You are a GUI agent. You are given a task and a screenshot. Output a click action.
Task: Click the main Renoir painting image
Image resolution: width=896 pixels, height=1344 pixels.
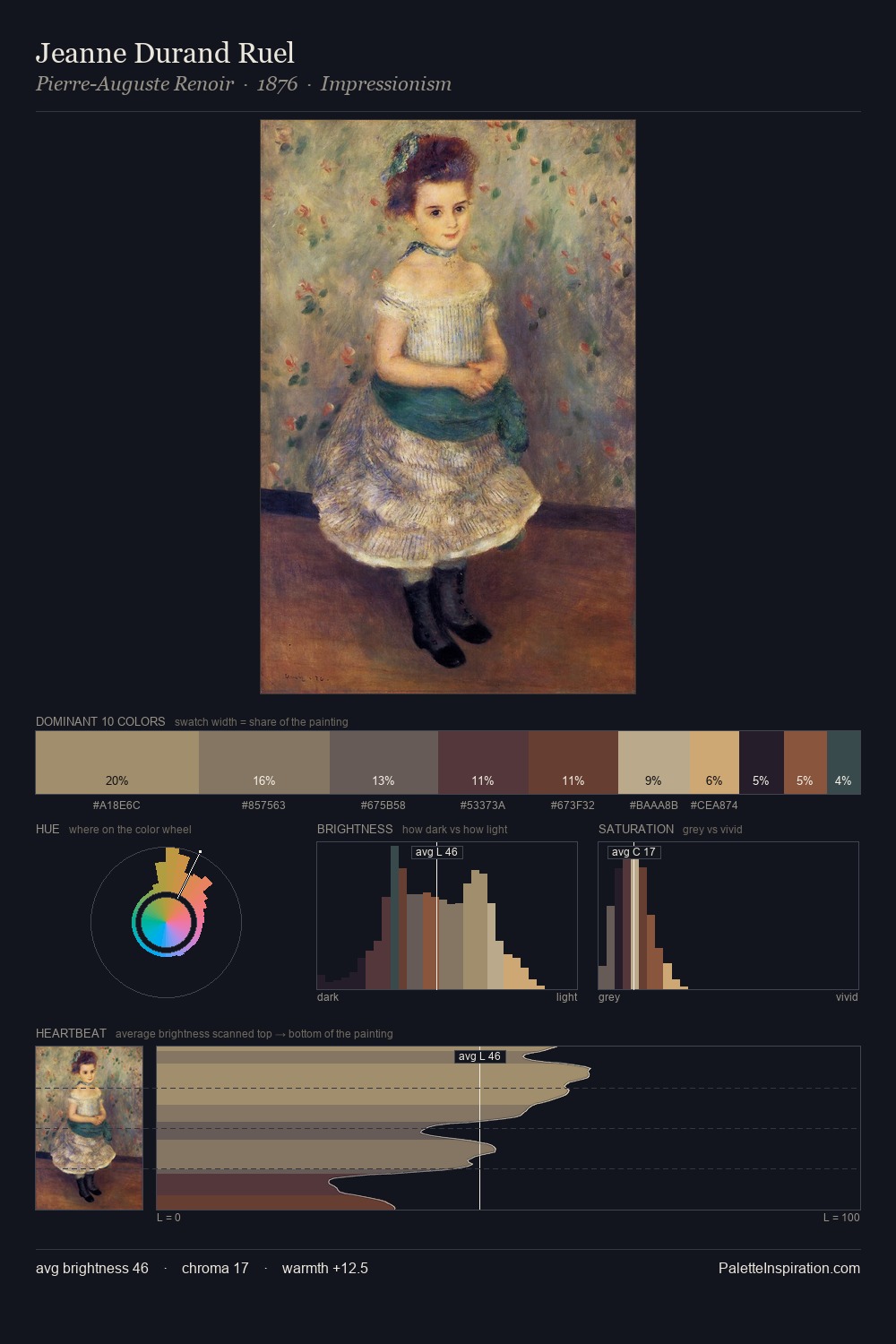tap(448, 407)
